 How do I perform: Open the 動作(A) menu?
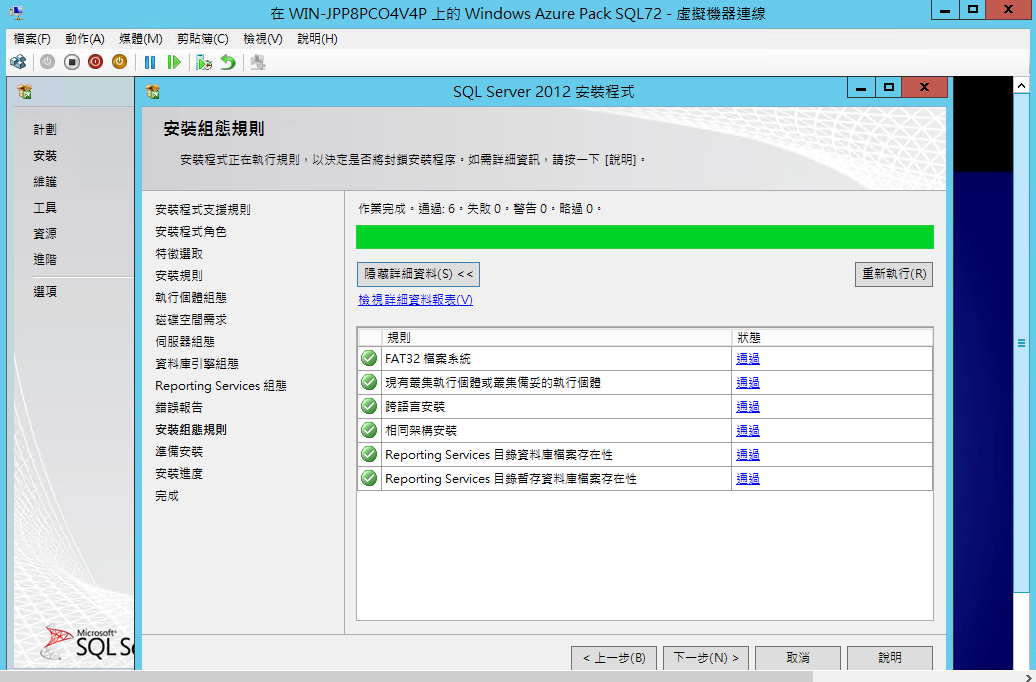85,39
